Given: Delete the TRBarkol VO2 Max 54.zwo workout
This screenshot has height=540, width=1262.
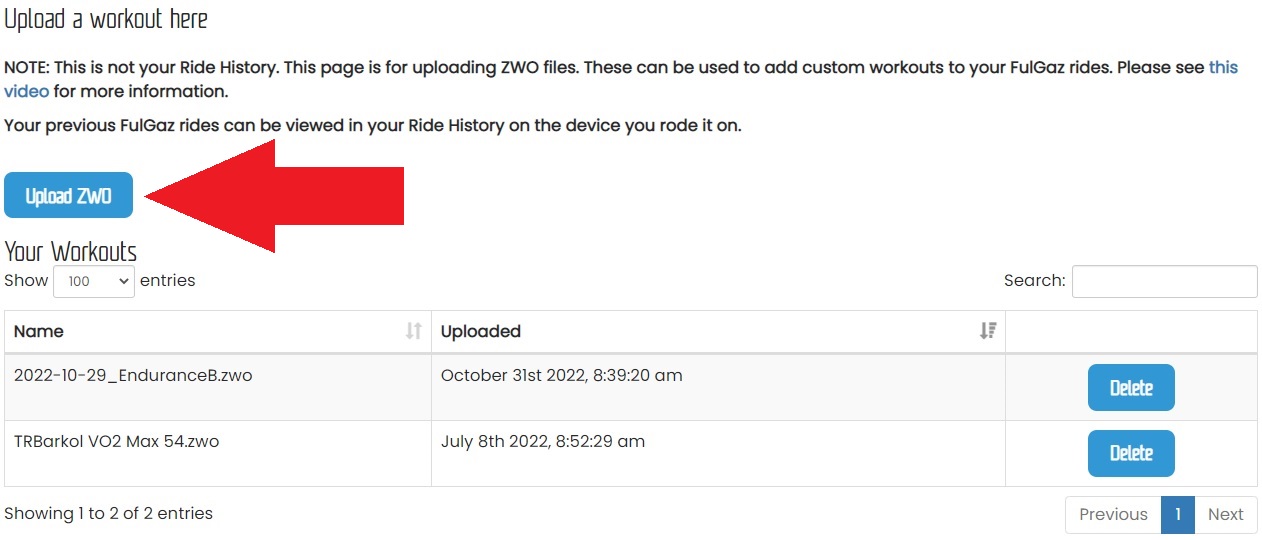Looking at the screenshot, I should click(1130, 453).
